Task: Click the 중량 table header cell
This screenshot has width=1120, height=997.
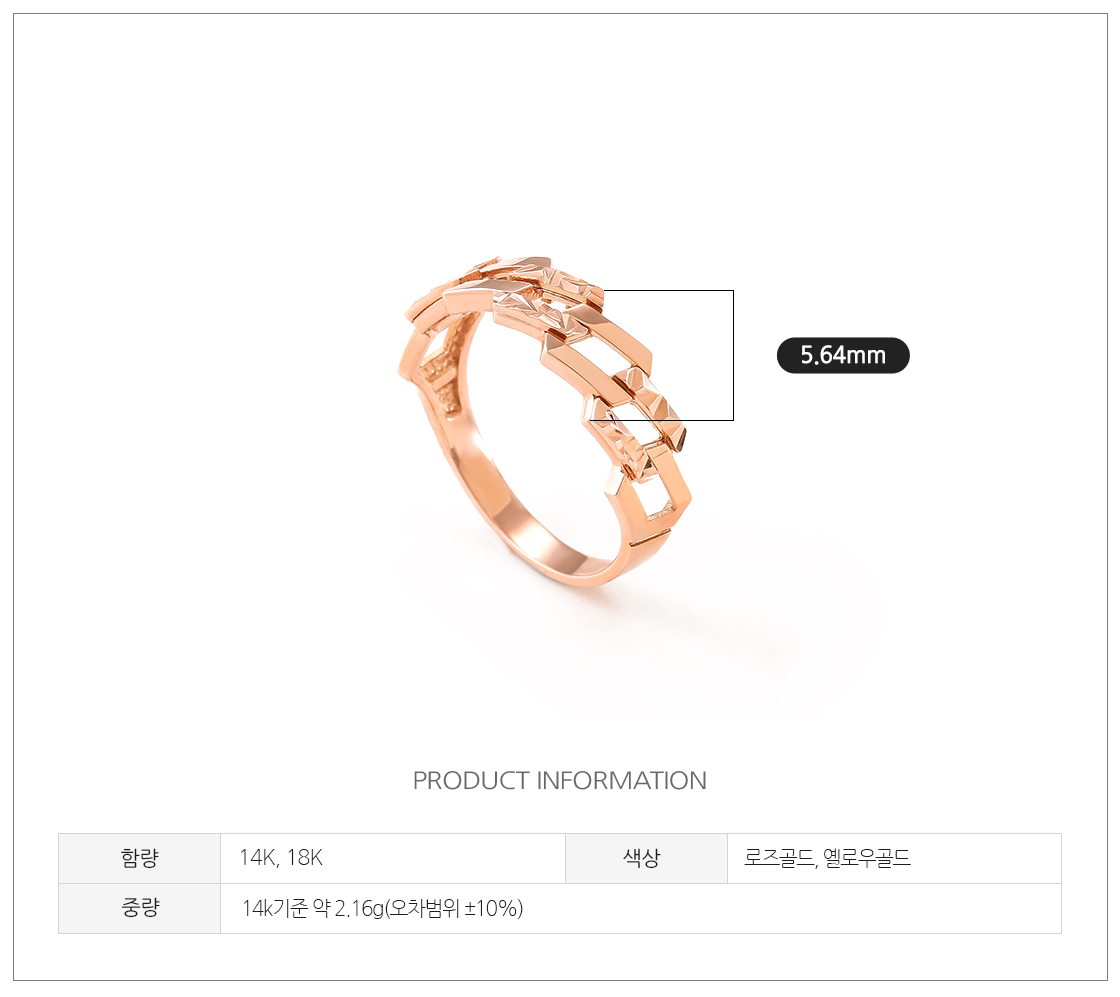Action: [139, 908]
